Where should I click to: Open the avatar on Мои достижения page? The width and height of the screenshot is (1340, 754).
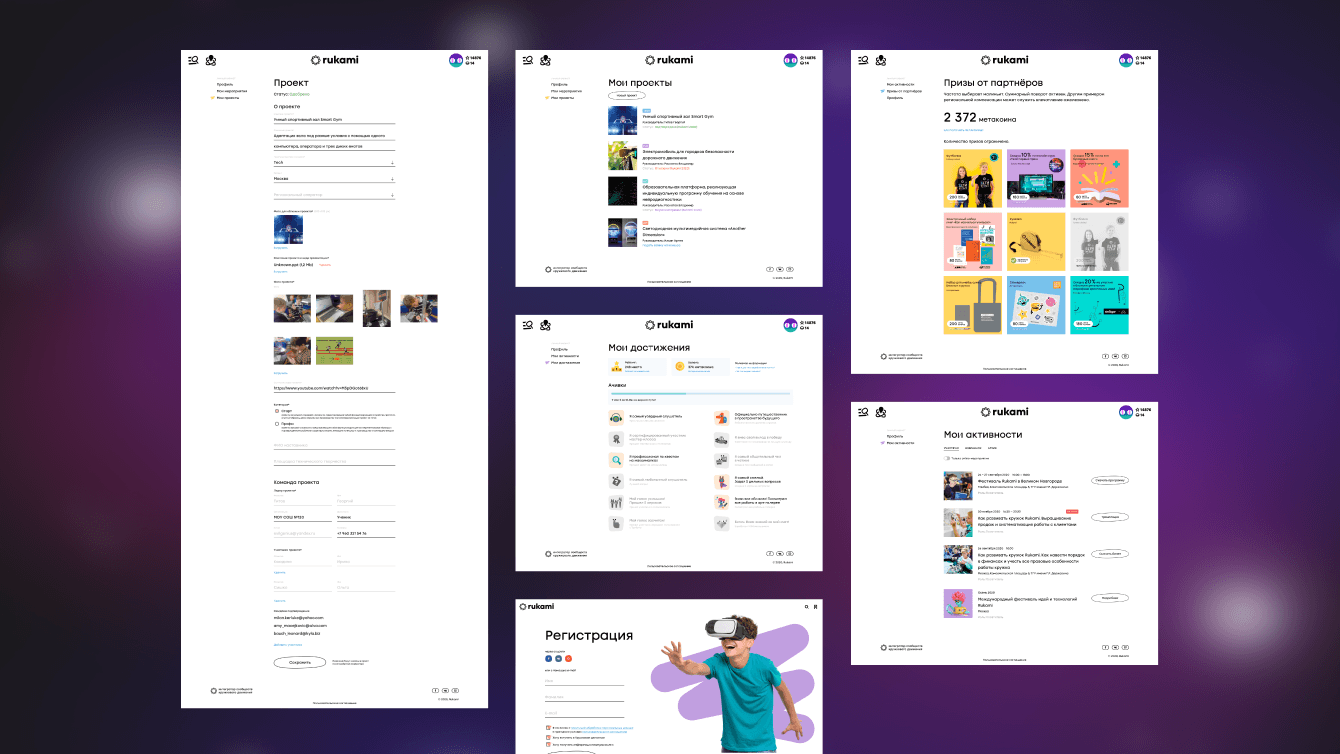point(790,325)
